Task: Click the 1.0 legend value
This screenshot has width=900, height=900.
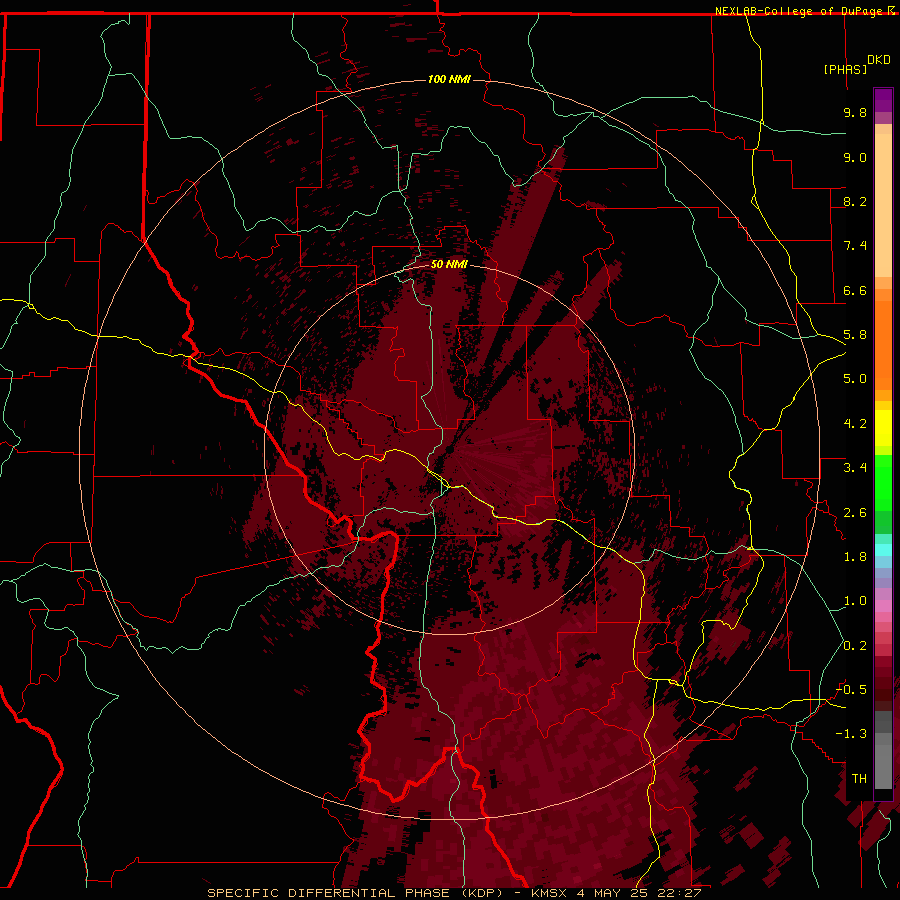Action: [855, 601]
